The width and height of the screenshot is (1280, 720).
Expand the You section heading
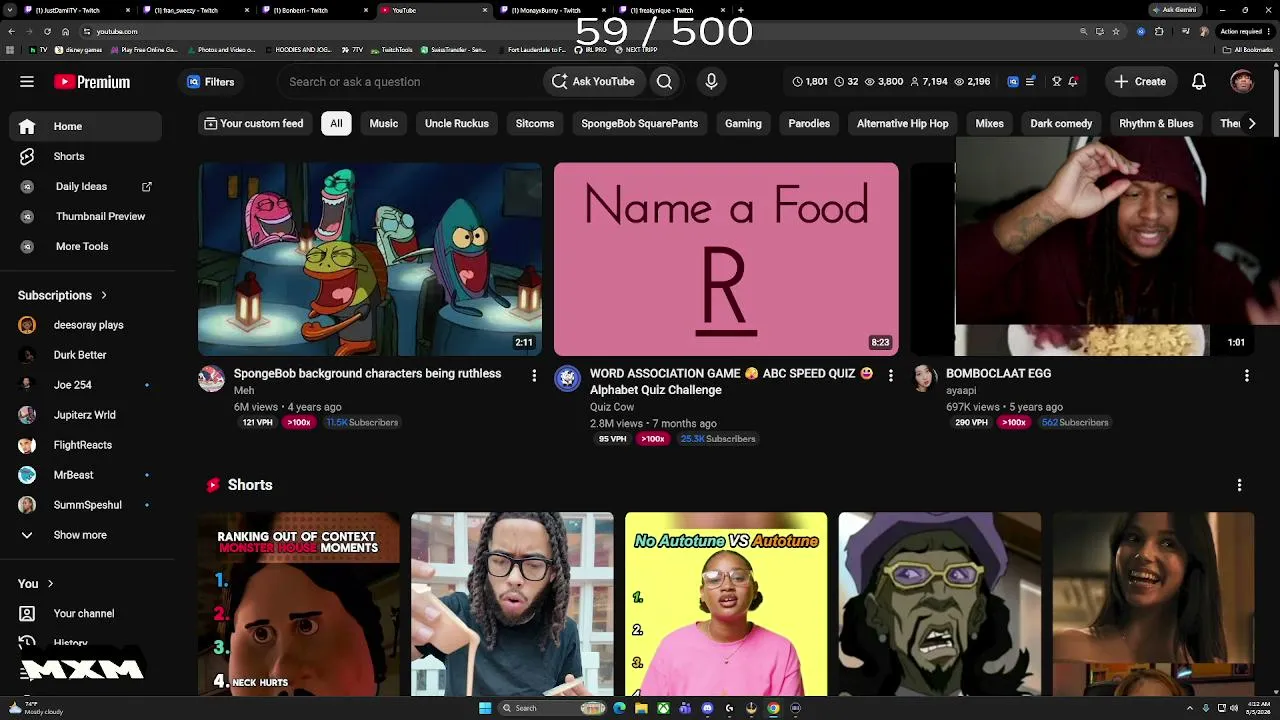point(36,584)
